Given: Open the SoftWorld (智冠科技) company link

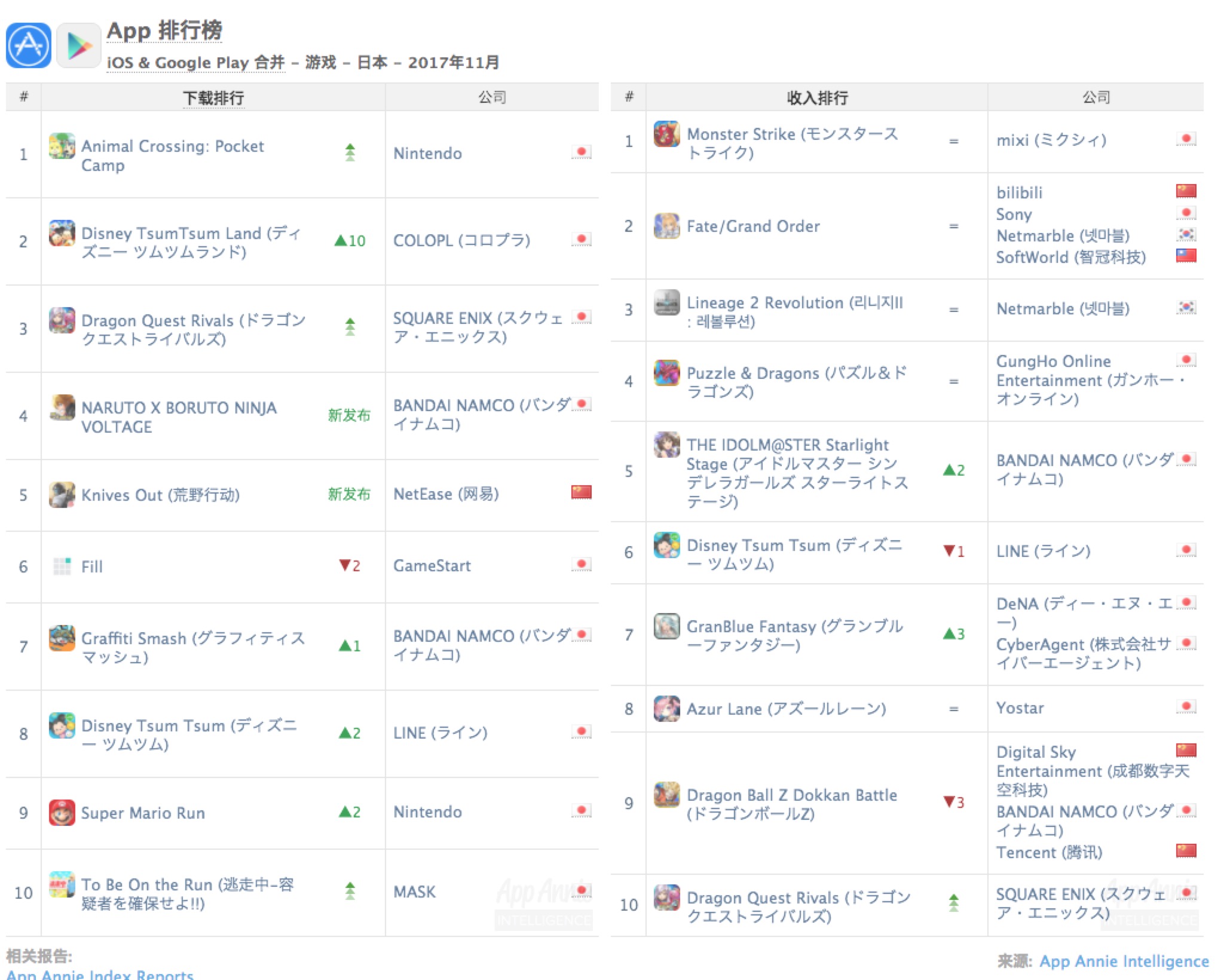Looking at the screenshot, I should [x=1071, y=257].
